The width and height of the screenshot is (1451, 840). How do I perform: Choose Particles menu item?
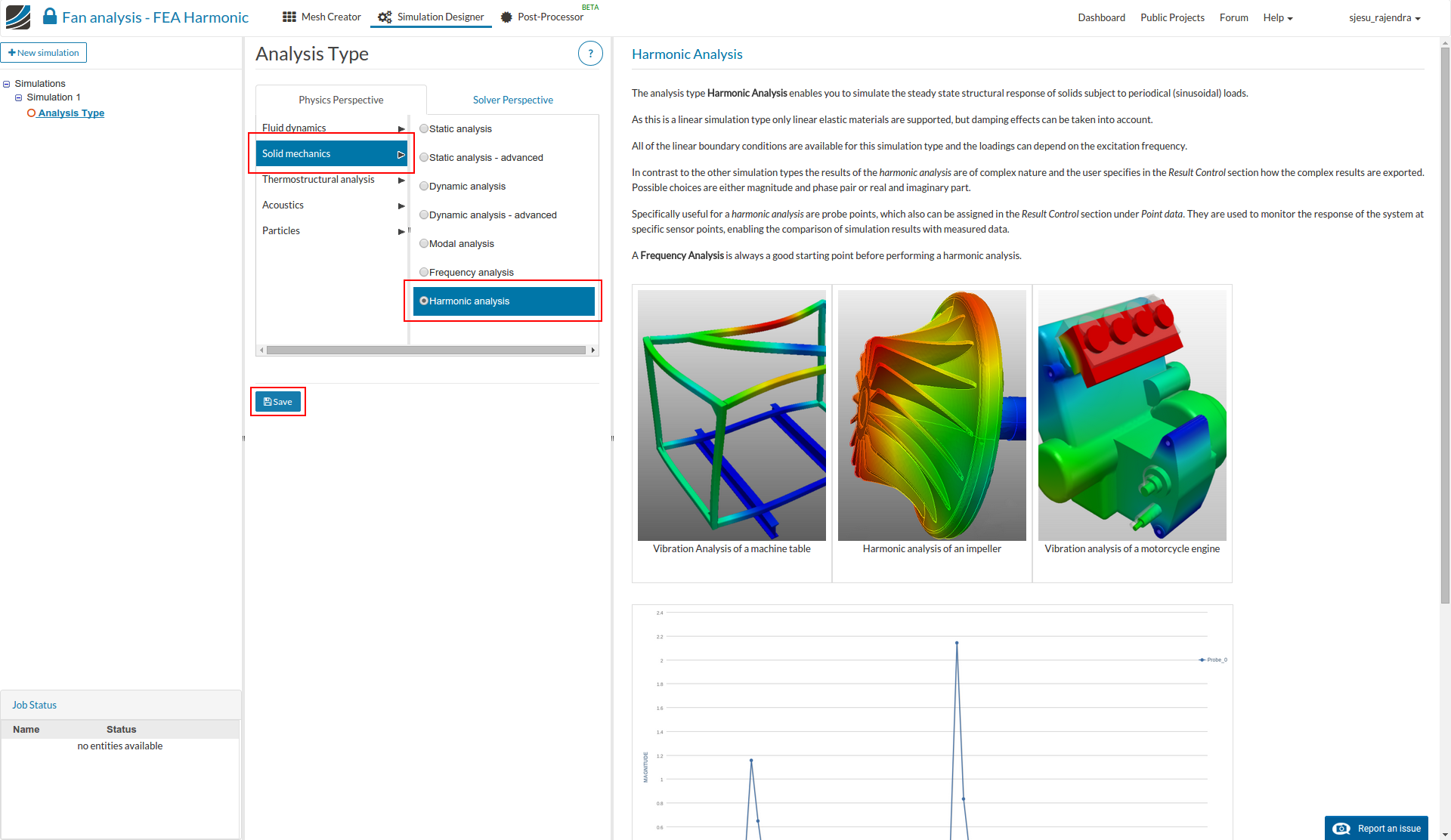point(332,231)
